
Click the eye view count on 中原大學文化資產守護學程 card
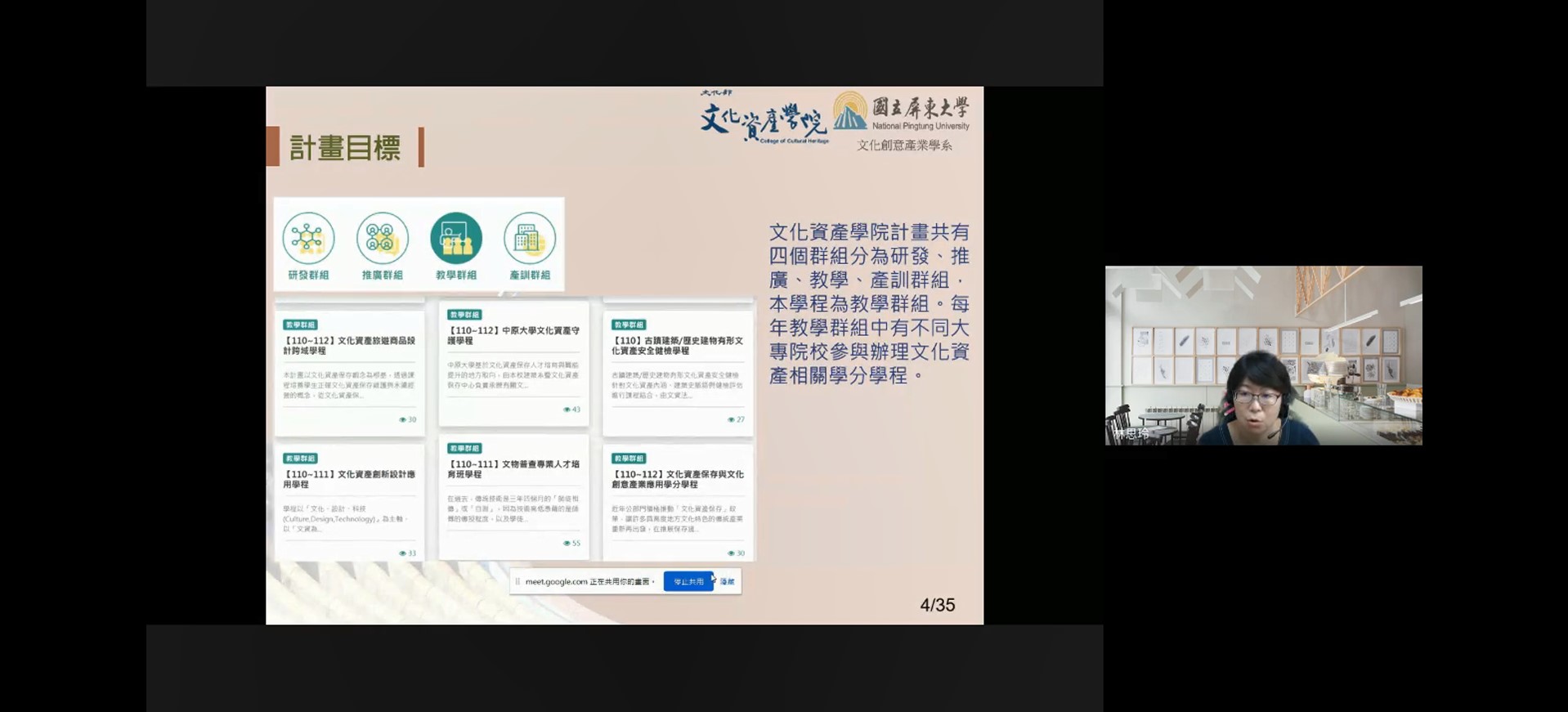point(571,410)
